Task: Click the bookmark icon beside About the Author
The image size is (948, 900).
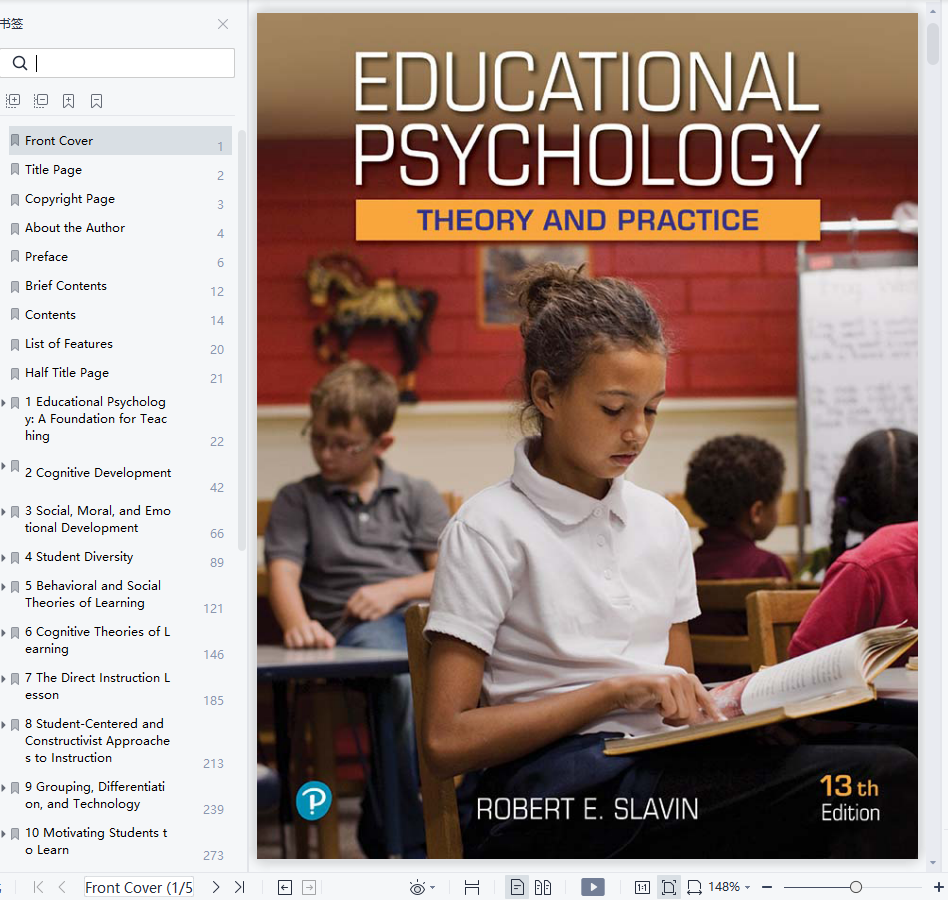Action: 15,228
